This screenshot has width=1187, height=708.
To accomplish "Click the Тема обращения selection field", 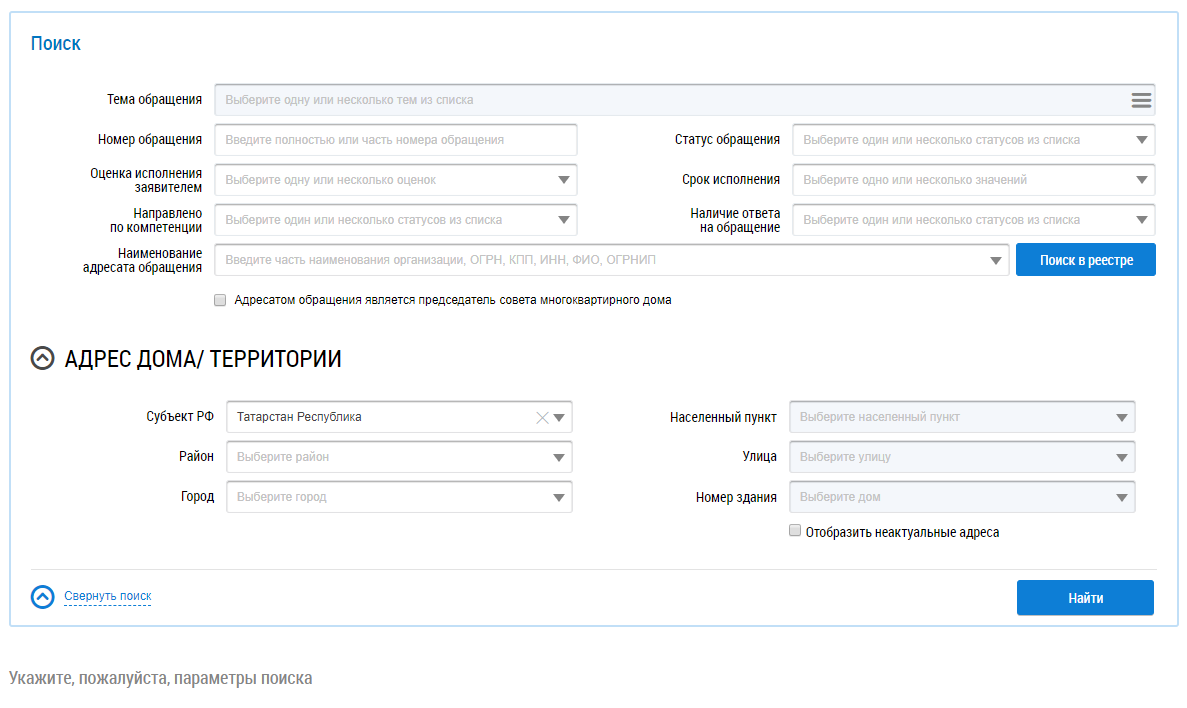I will point(670,100).
